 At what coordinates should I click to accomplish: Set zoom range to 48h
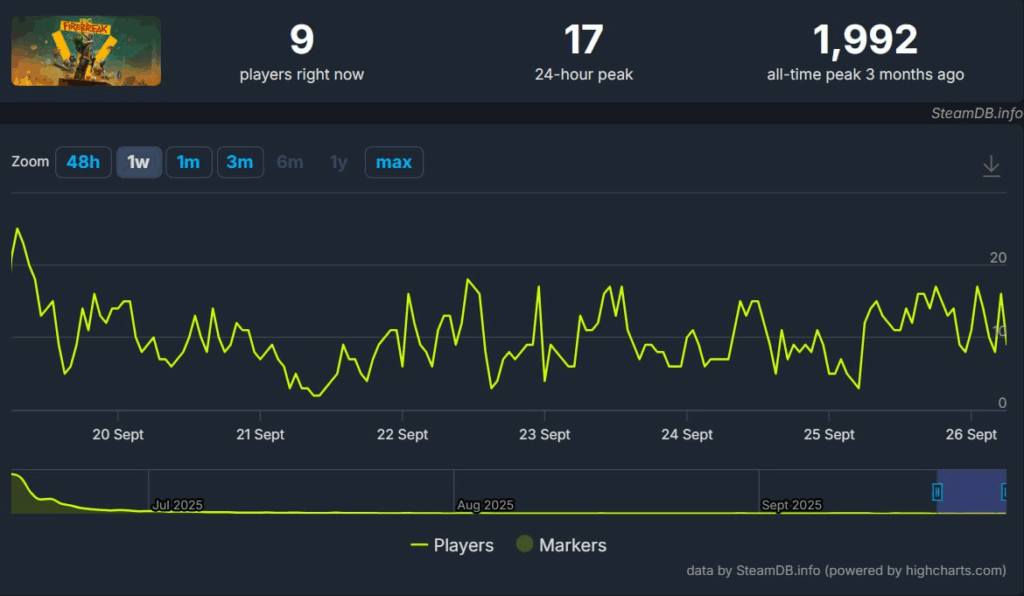point(83,162)
